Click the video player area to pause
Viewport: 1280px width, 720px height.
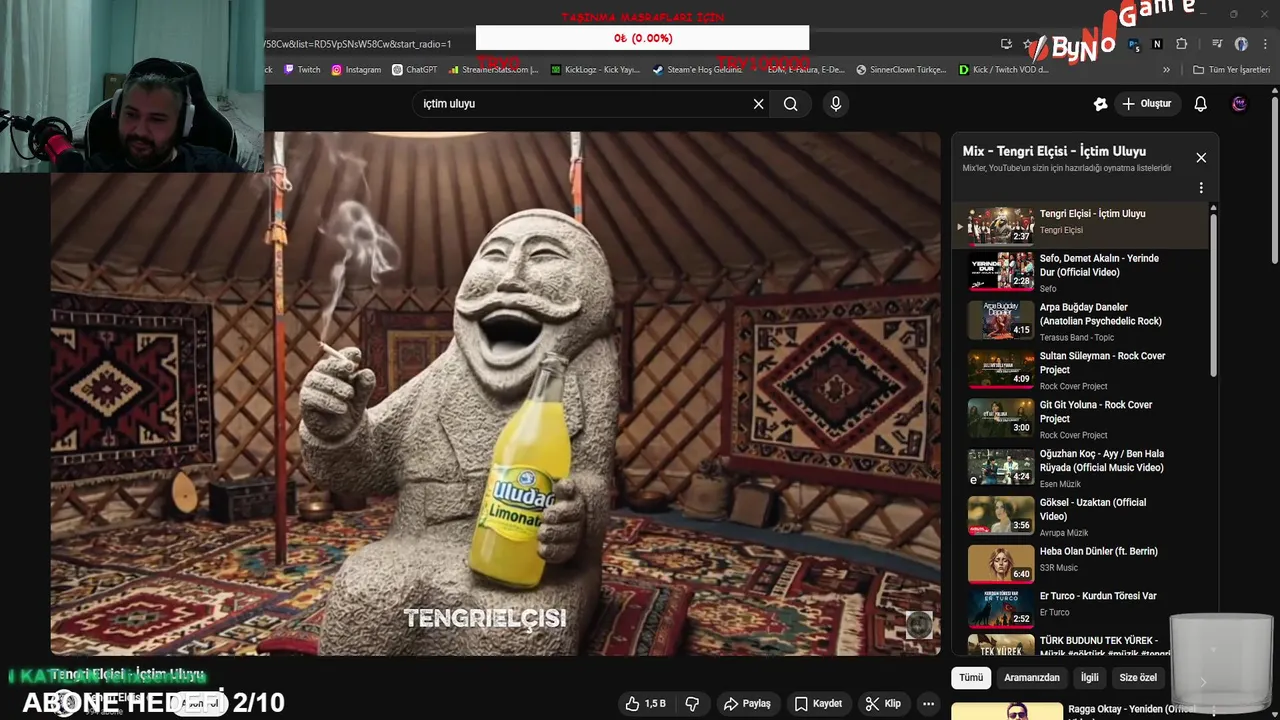pyautogui.click(x=495, y=394)
